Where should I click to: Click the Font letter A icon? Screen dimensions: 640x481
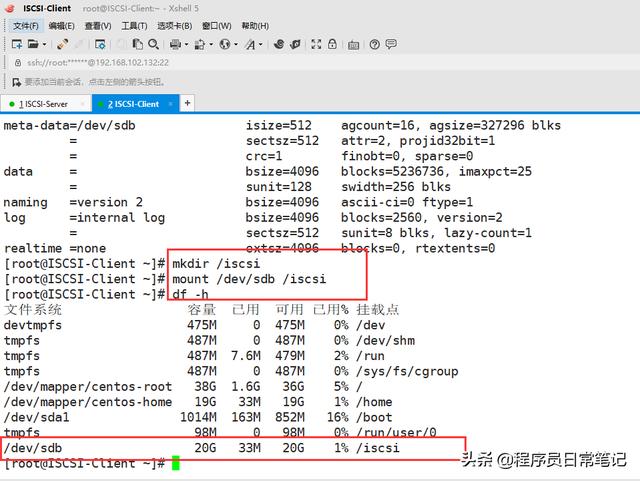pos(250,44)
